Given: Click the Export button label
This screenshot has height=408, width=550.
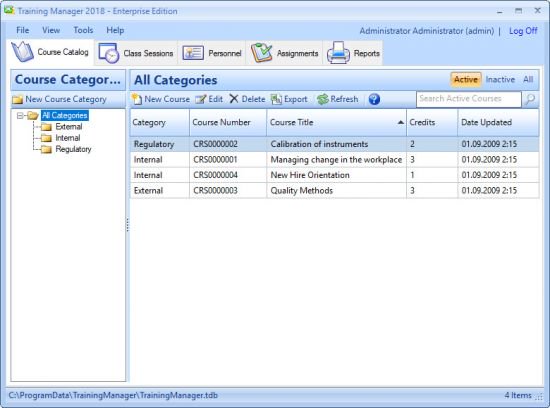Looking at the screenshot, I should [296, 99].
